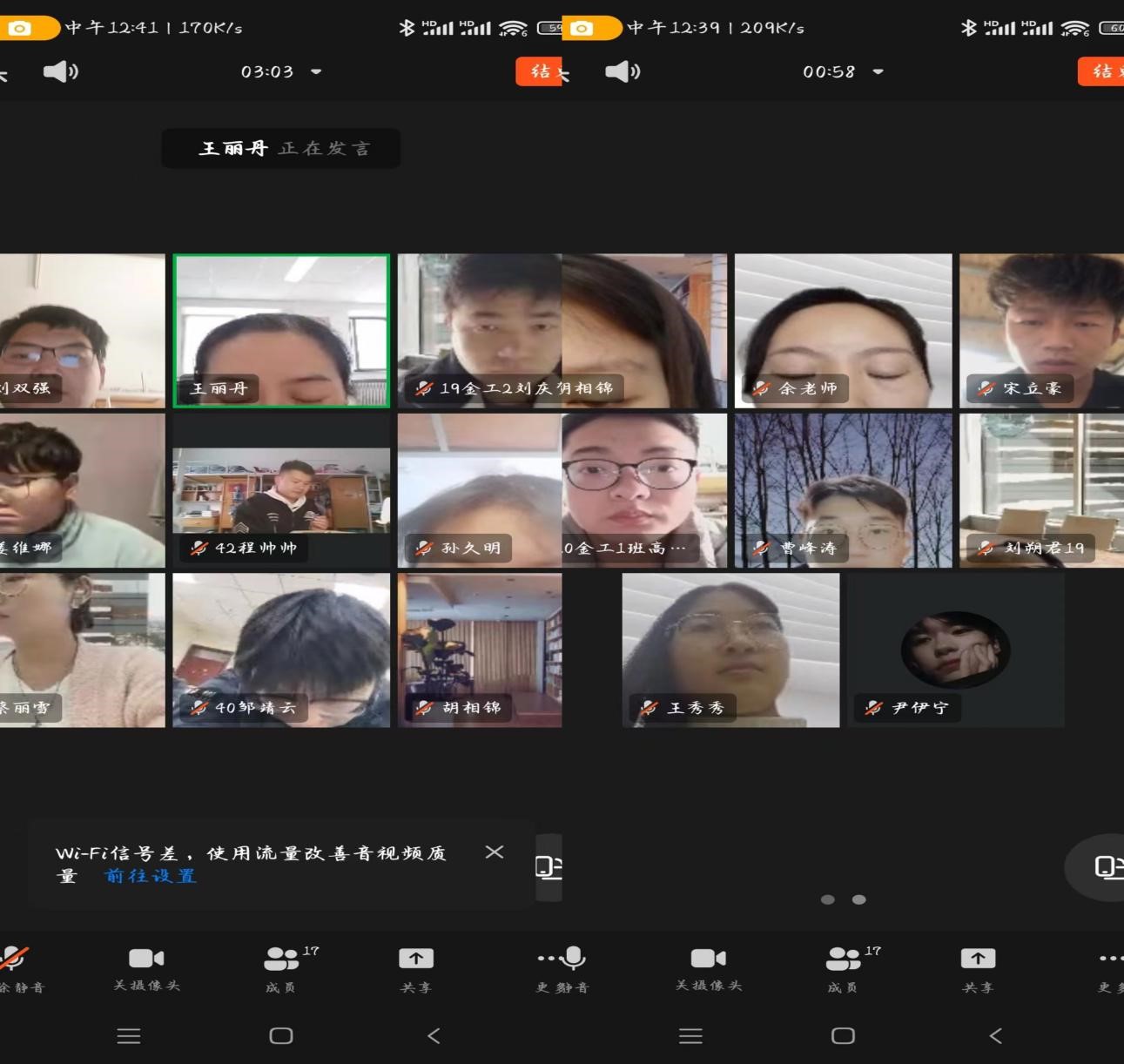The width and height of the screenshot is (1124, 1064).
Task: Select 尹伊宁's avatar video tile
Action: pos(955,650)
